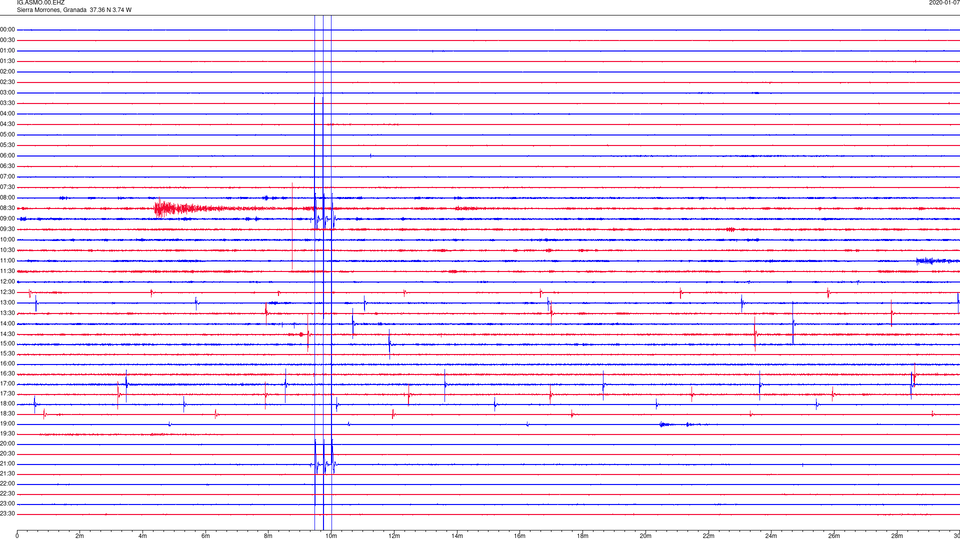Pick the 14m axis tick label
Viewport: 960px width, 540px height.
coord(457,536)
